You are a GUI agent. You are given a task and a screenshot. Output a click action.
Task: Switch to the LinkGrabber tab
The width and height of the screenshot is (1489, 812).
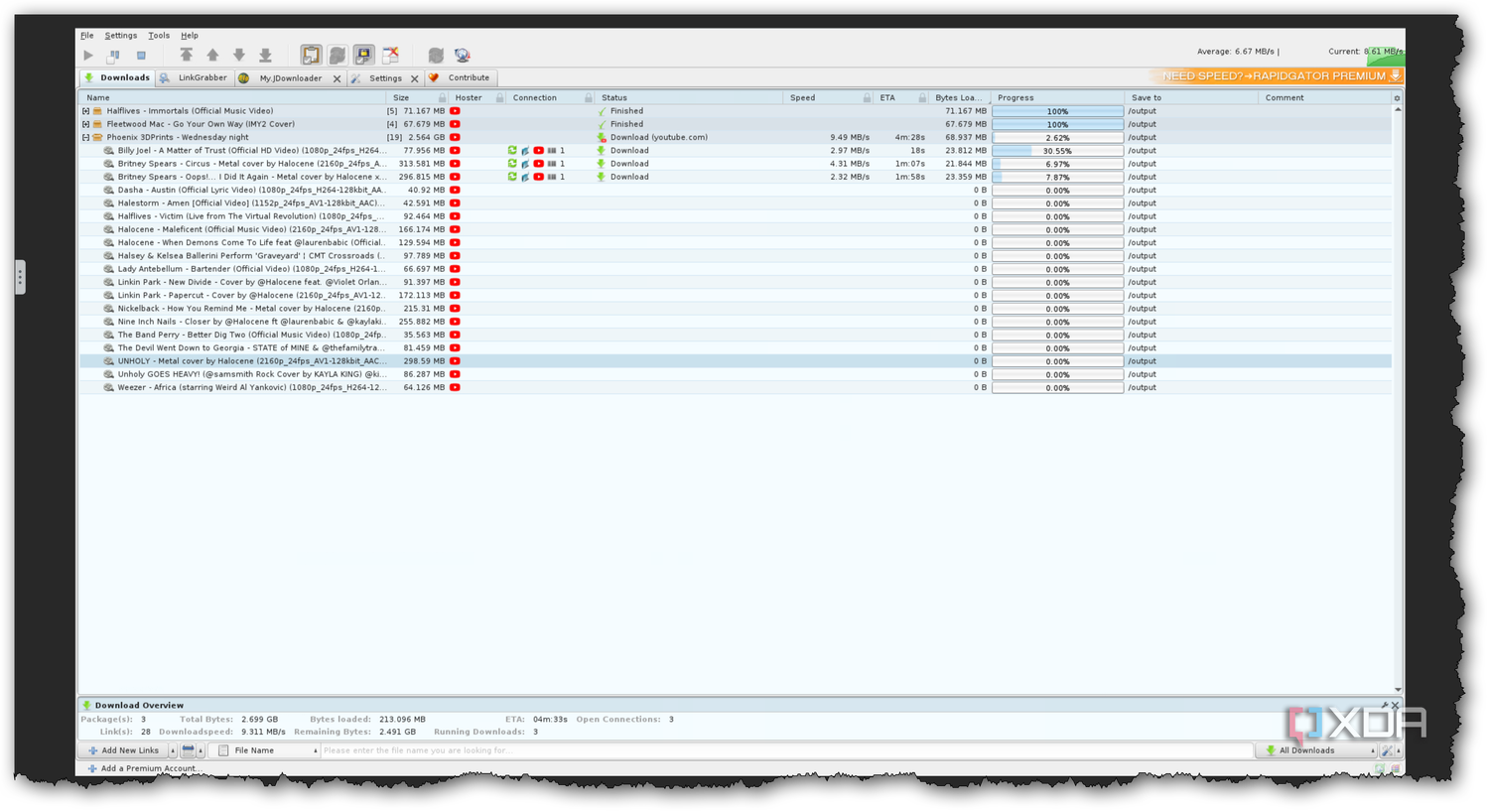tap(195, 77)
